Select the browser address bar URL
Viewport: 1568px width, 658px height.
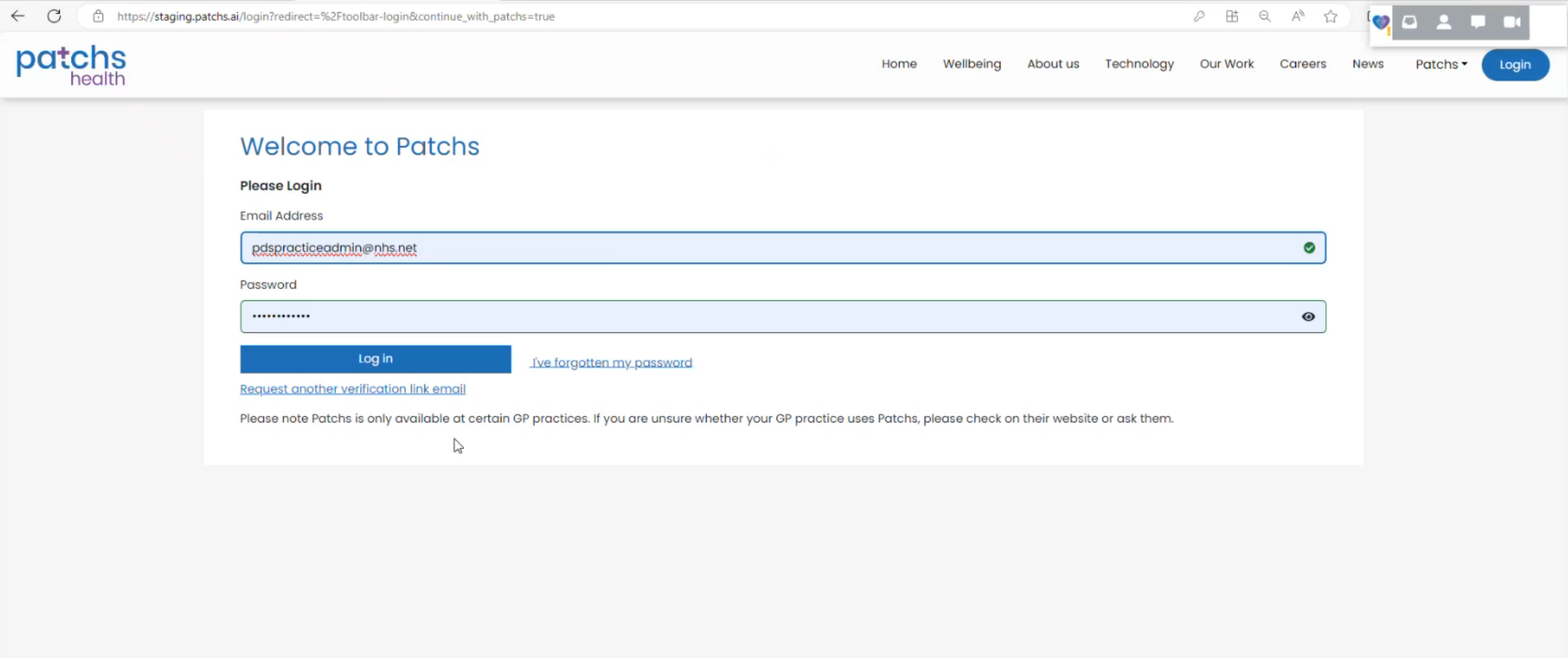pos(336,16)
